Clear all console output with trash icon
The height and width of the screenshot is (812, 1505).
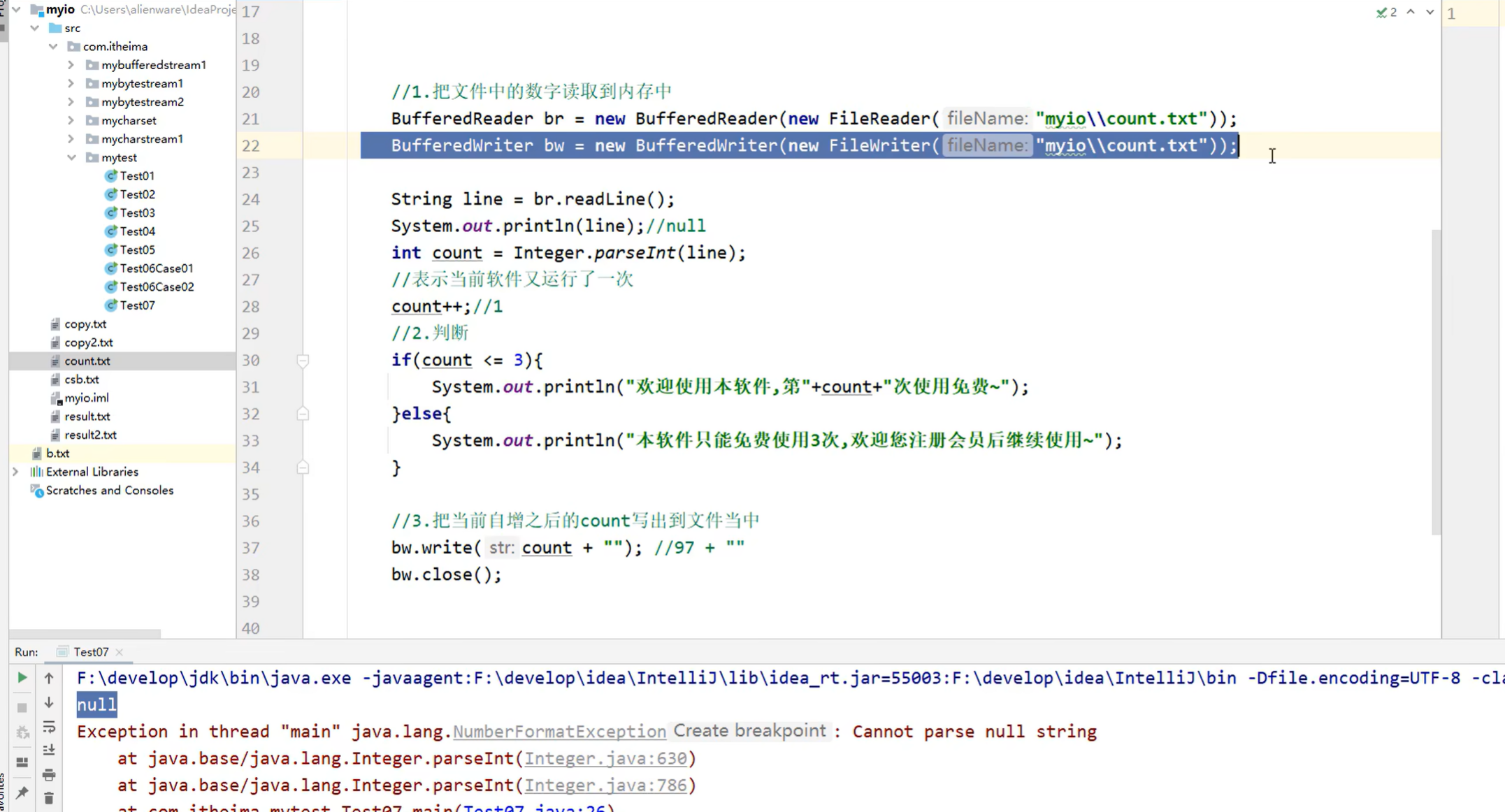[x=48, y=798]
